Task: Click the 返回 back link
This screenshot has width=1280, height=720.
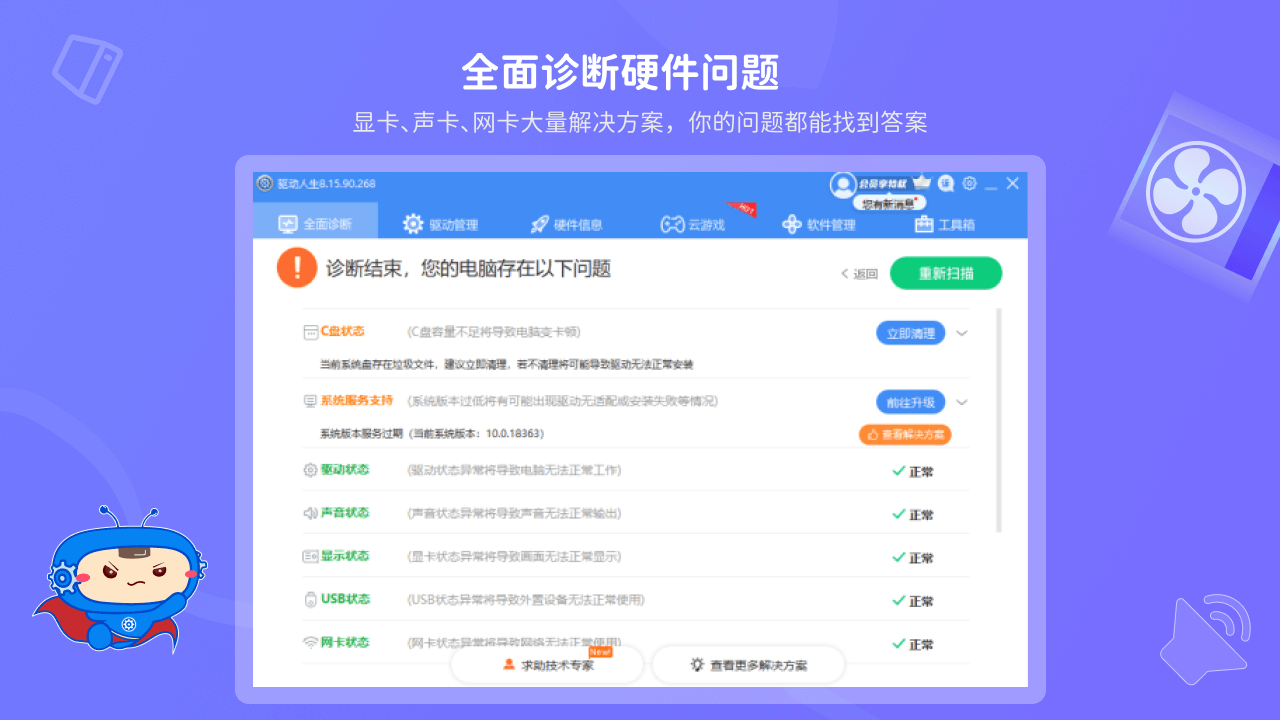Action: [x=859, y=274]
